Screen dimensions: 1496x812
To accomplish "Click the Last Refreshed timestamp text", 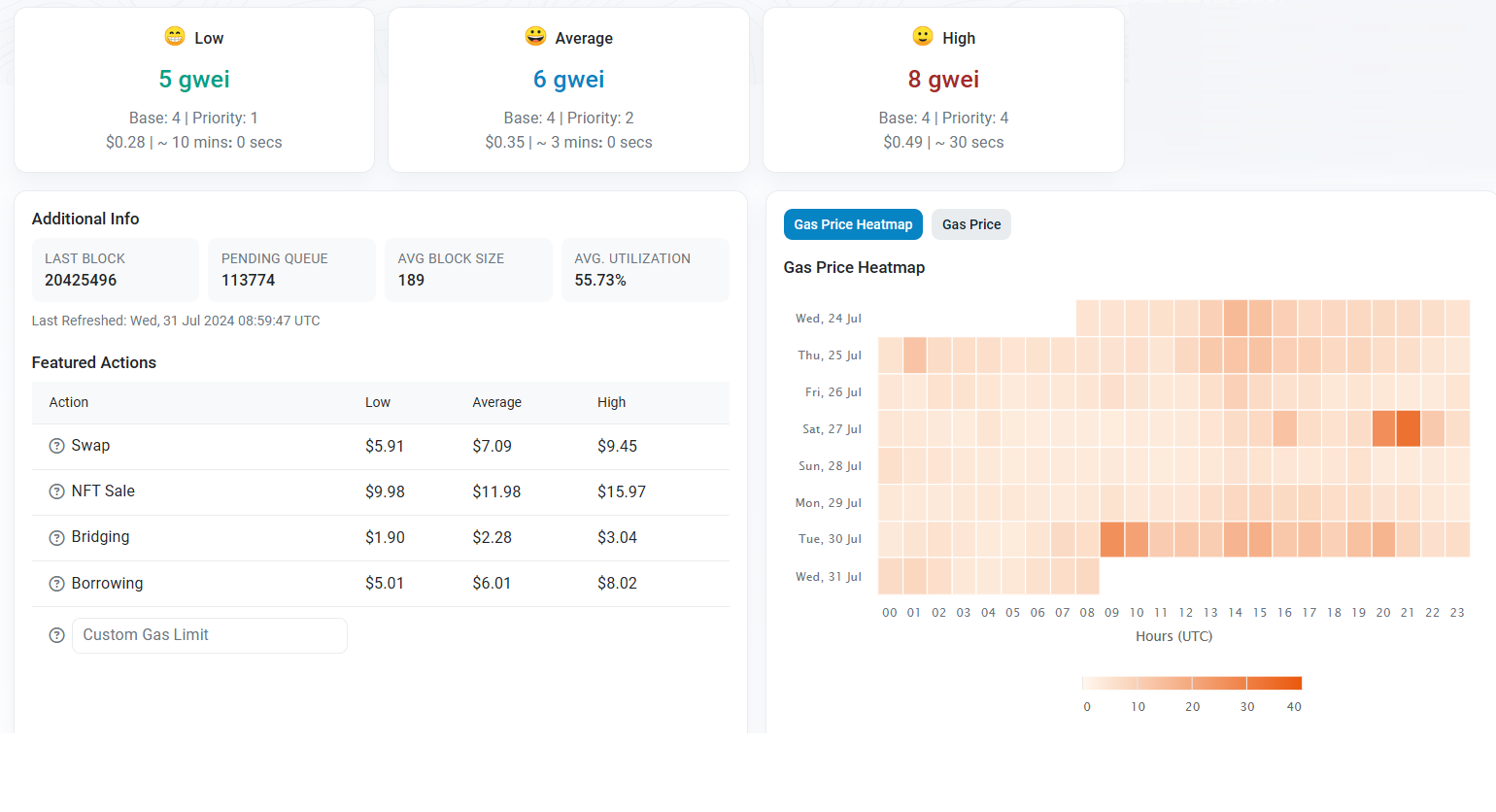I will tap(176, 321).
